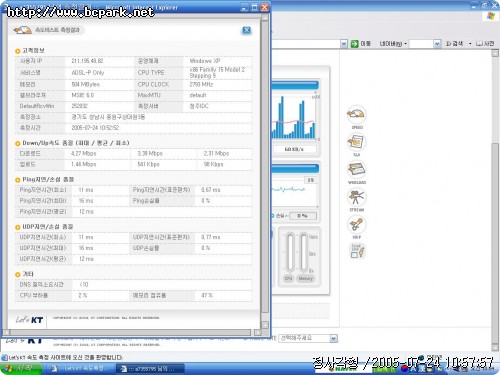Select the "0.77 ms" UDP deviation value
Image resolution: width=500 pixels, height=375 pixels.
point(211,237)
